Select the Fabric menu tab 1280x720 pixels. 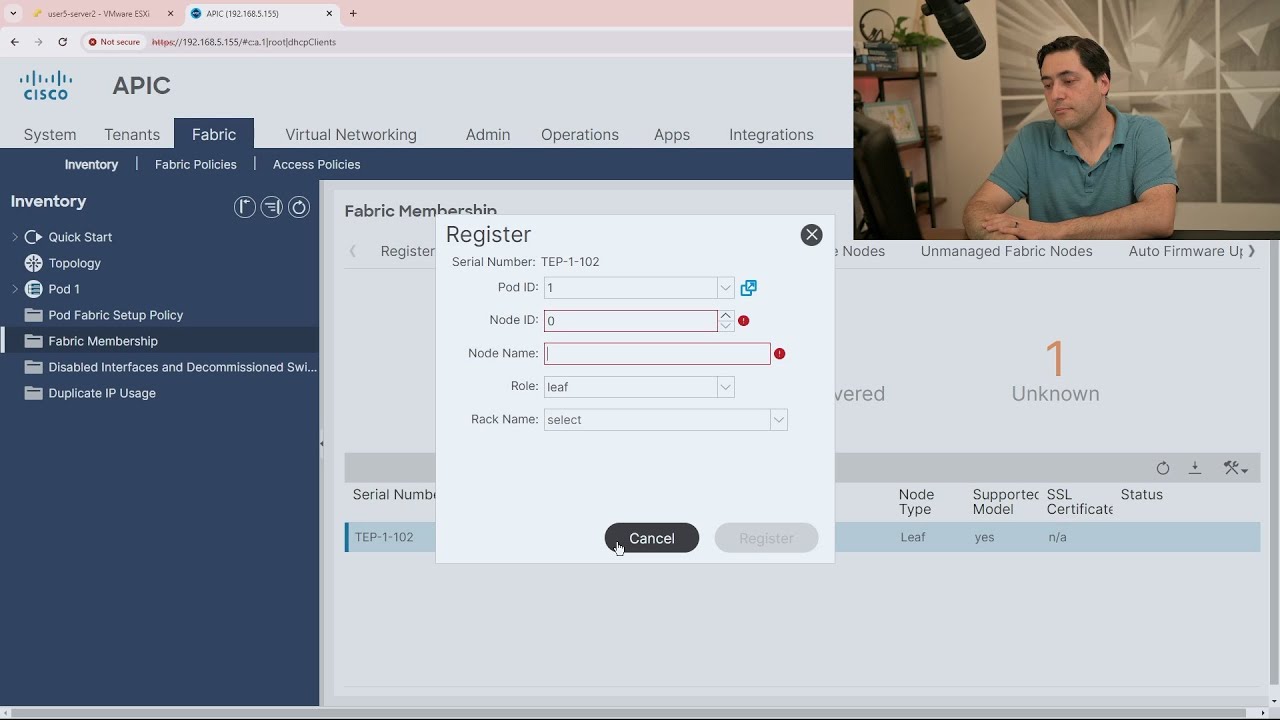coord(214,134)
